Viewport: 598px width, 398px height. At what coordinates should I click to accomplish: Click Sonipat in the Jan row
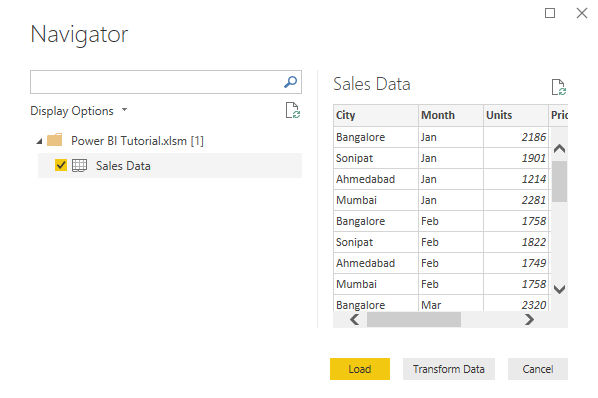click(x=376, y=158)
